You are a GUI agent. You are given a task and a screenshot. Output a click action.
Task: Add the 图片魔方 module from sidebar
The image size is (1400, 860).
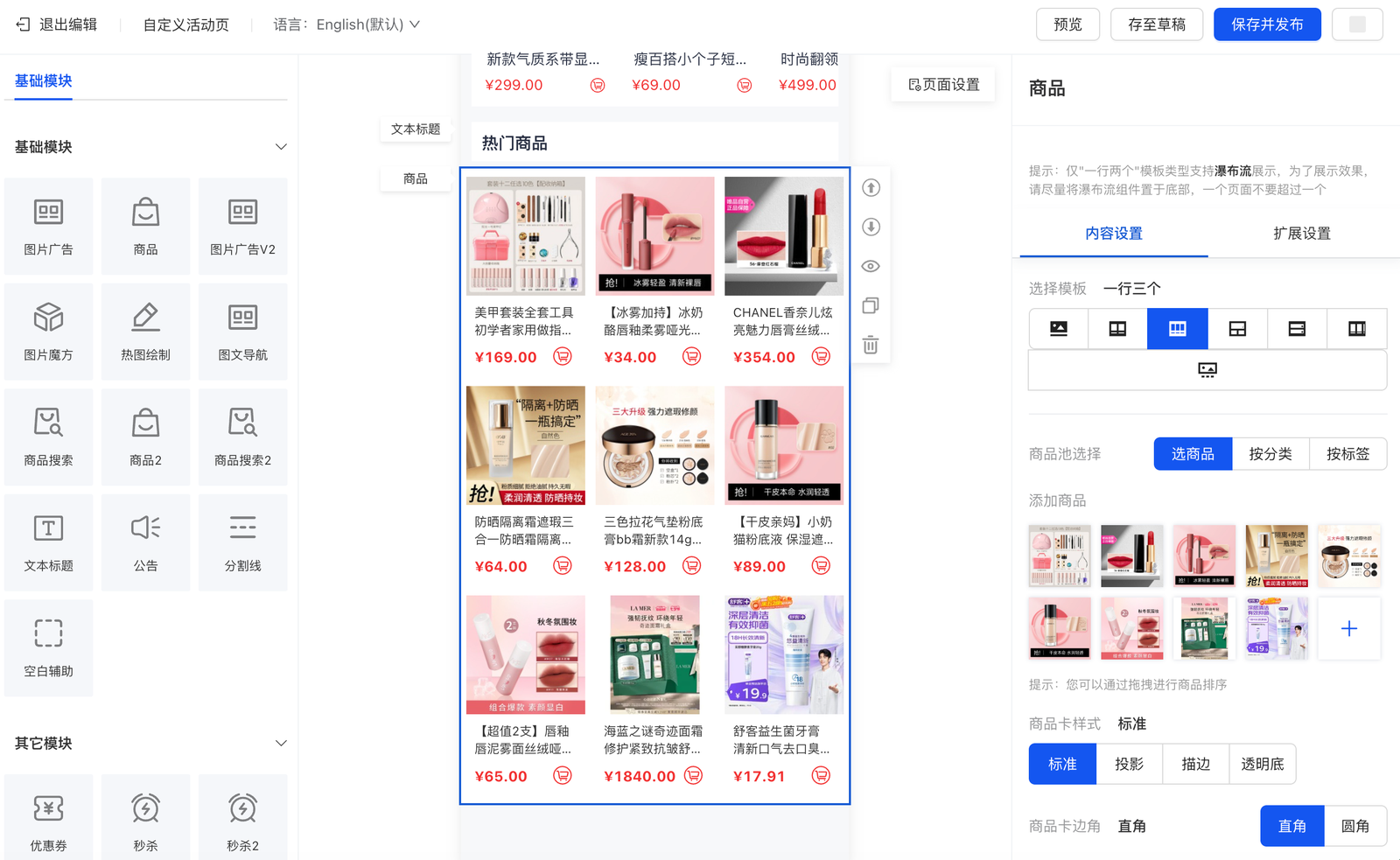(x=48, y=331)
